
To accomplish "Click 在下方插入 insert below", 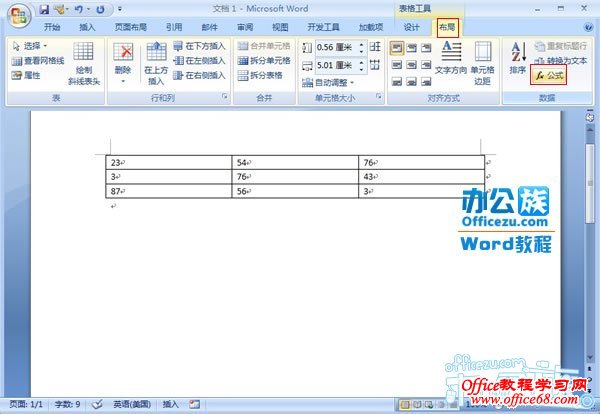I will (199, 46).
